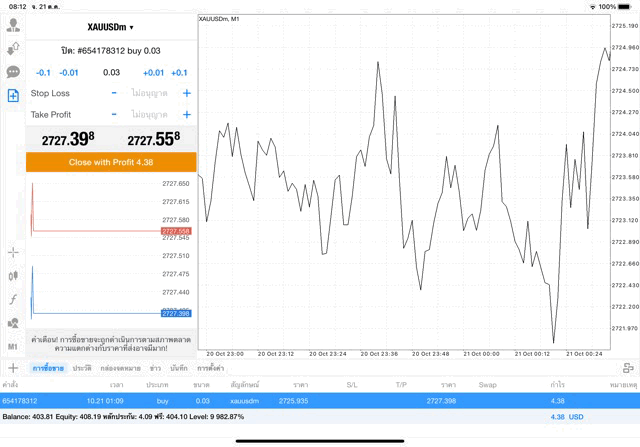The height and width of the screenshot is (447, 640).
Task: Add 0.1 to lot volume
Action: [179, 72]
